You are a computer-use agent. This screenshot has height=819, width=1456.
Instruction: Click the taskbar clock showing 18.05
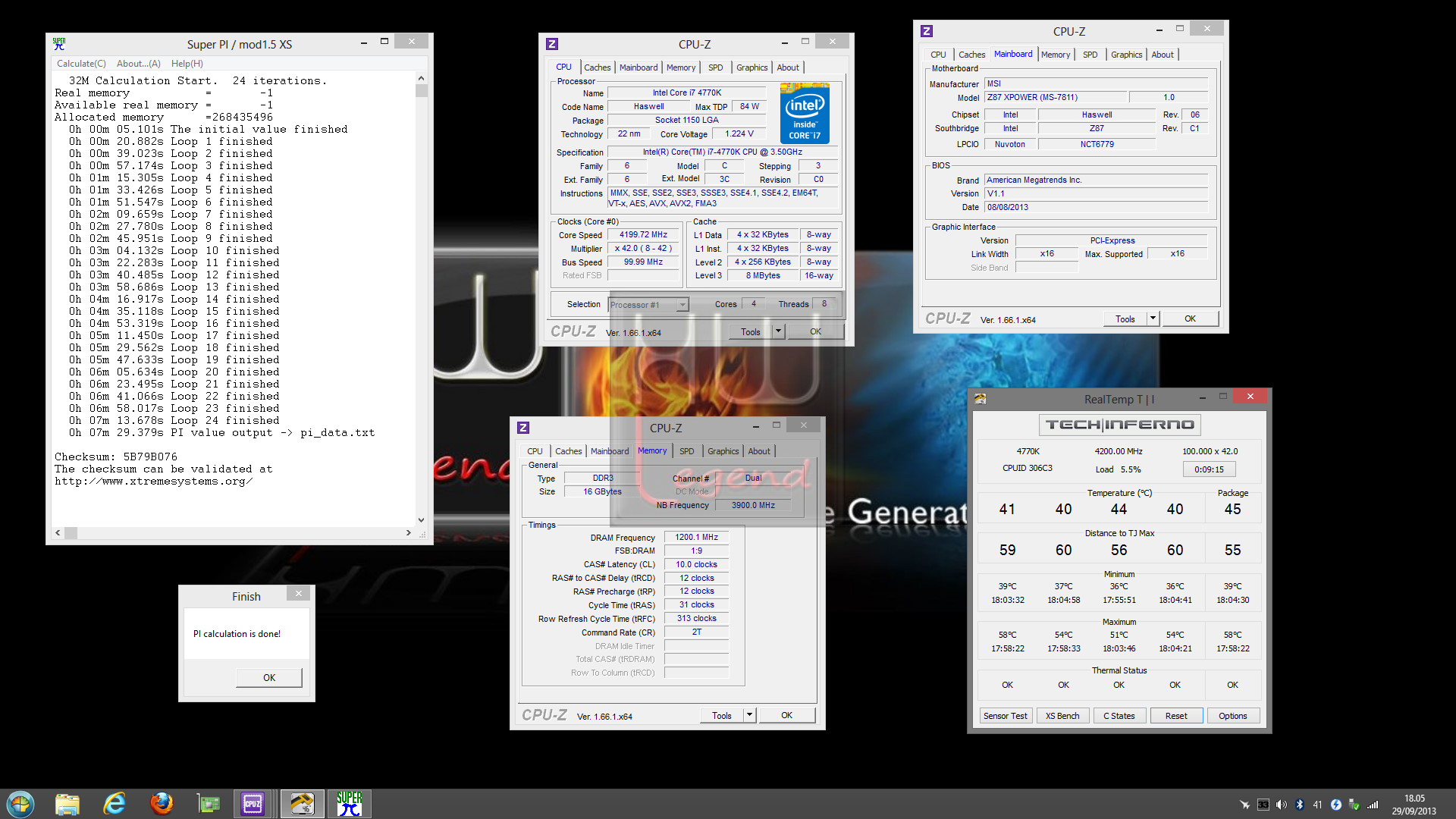pos(1414,805)
